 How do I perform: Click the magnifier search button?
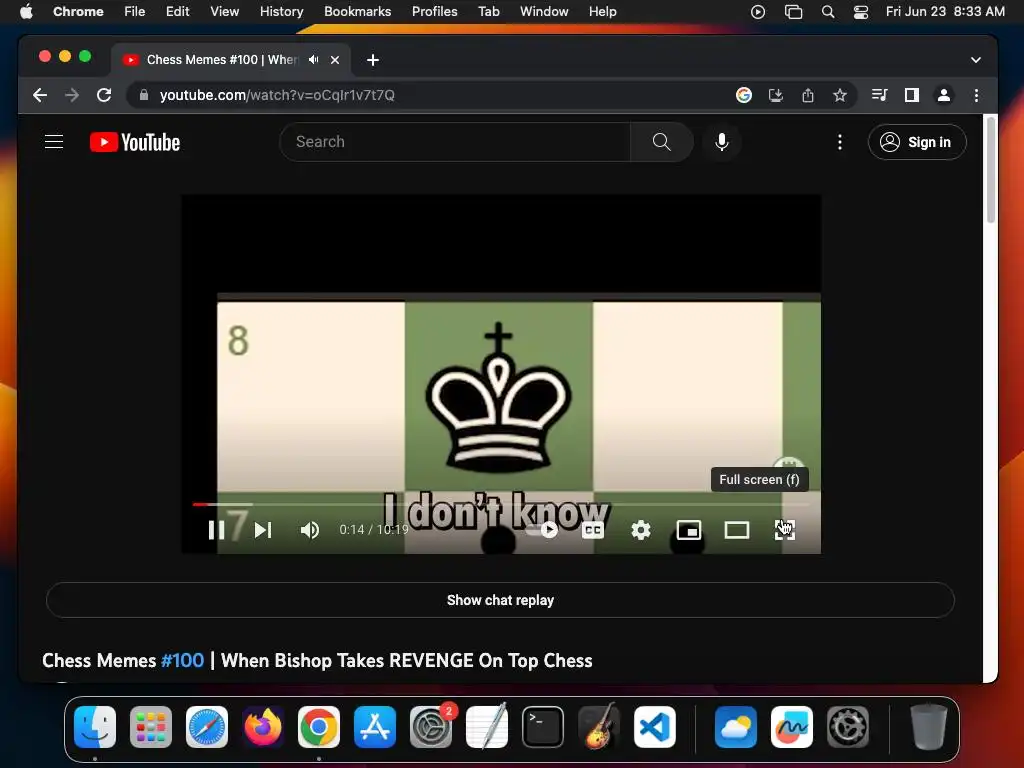click(x=662, y=142)
